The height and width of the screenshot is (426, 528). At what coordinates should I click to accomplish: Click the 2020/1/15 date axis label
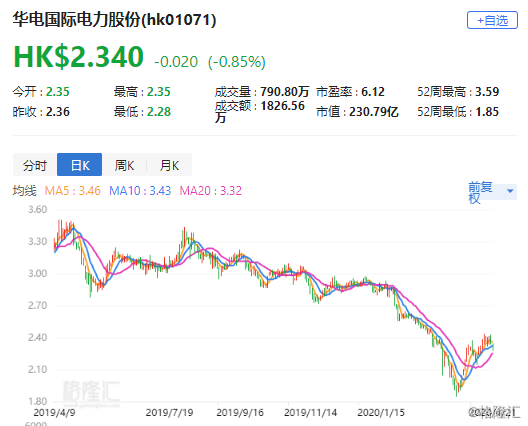381,413
